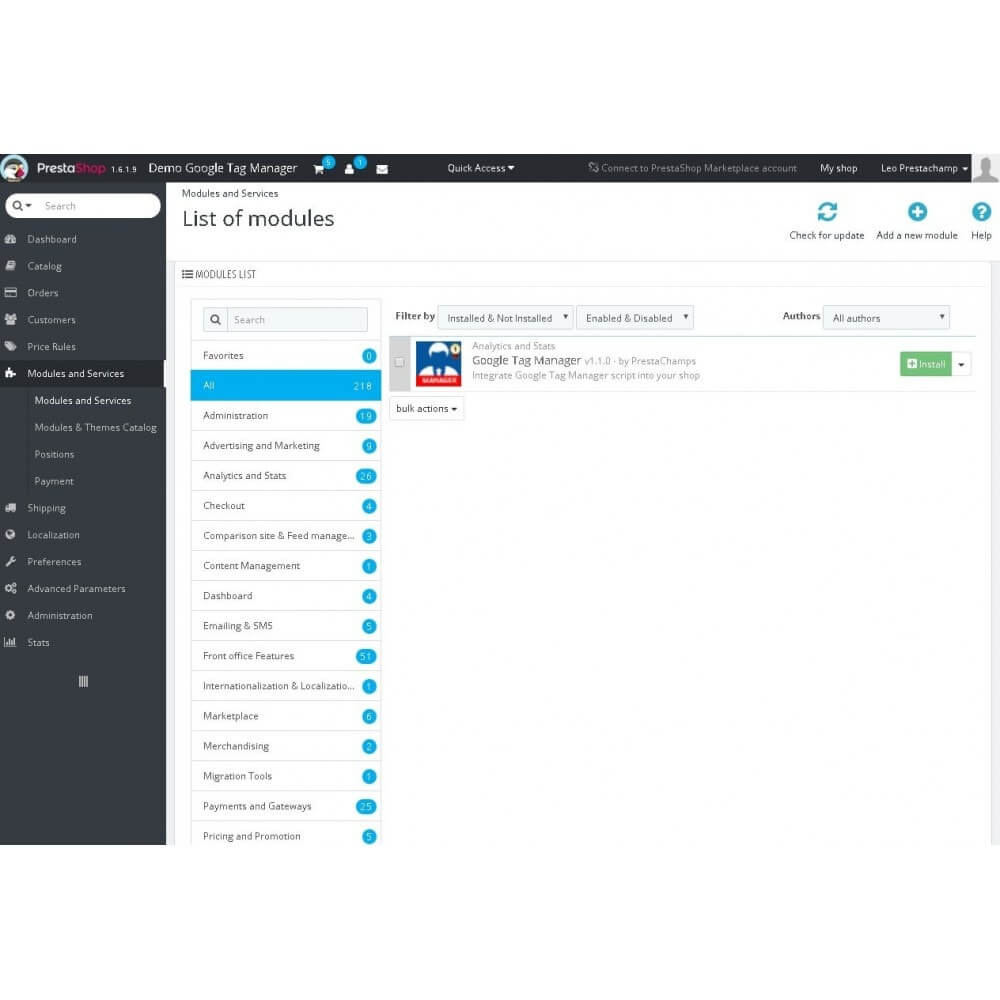This screenshot has width=1000, height=1000.
Task: Open the Leo Prestachamp user dropdown
Action: tap(924, 168)
